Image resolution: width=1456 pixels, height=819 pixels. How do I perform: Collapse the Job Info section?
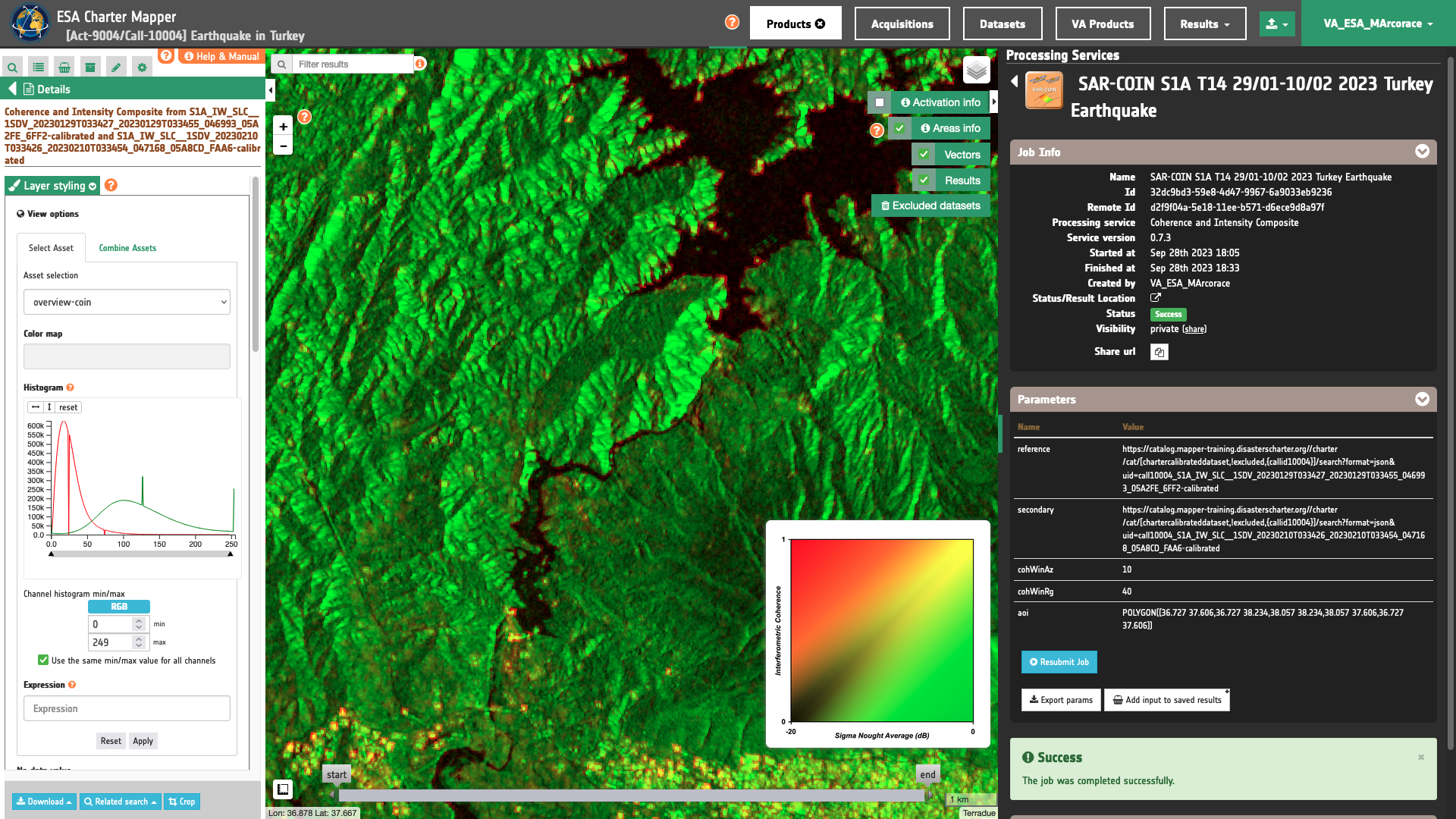(1422, 152)
